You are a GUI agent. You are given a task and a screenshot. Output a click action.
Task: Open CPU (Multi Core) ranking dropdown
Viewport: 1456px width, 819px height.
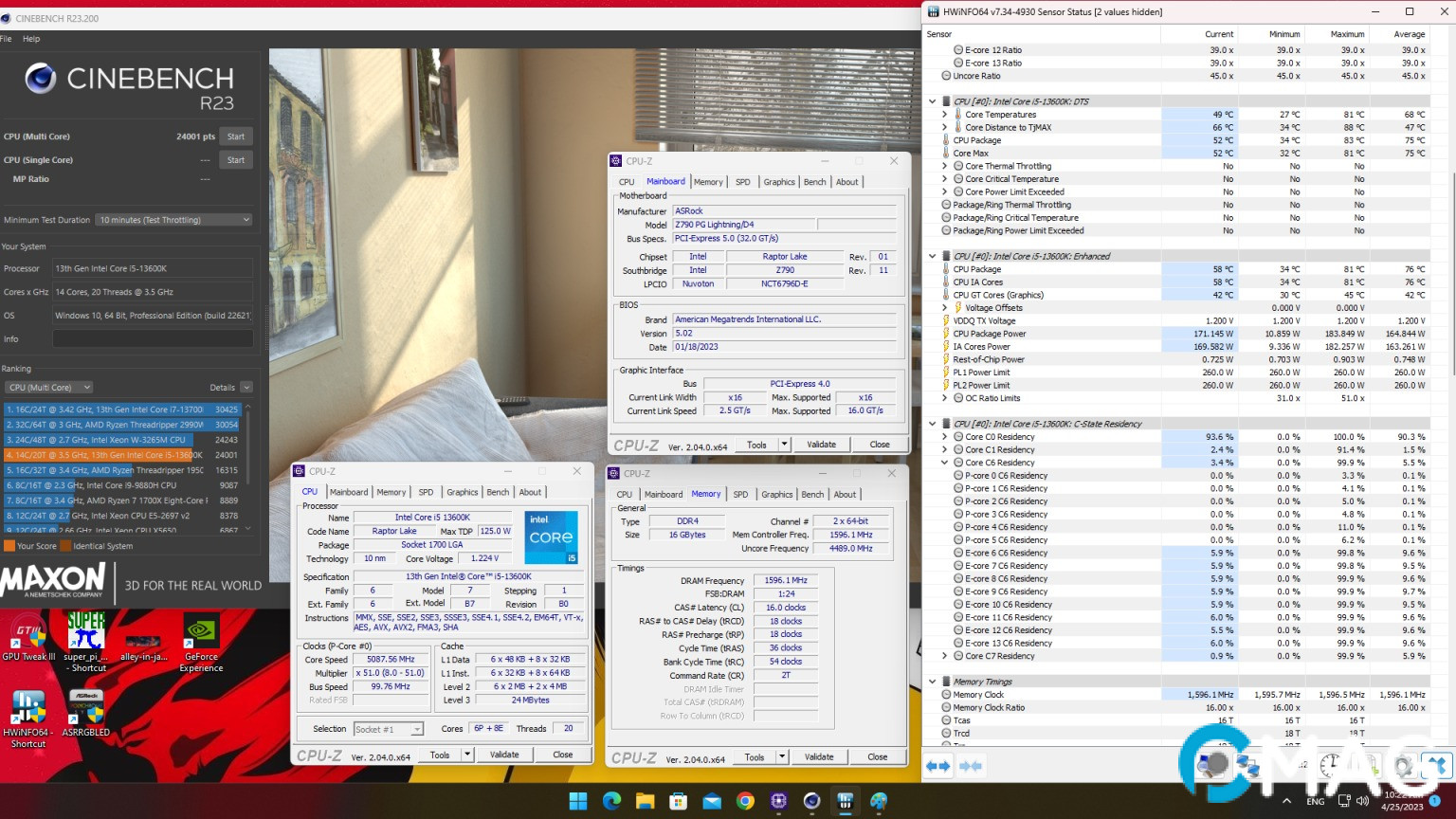click(48, 387)
